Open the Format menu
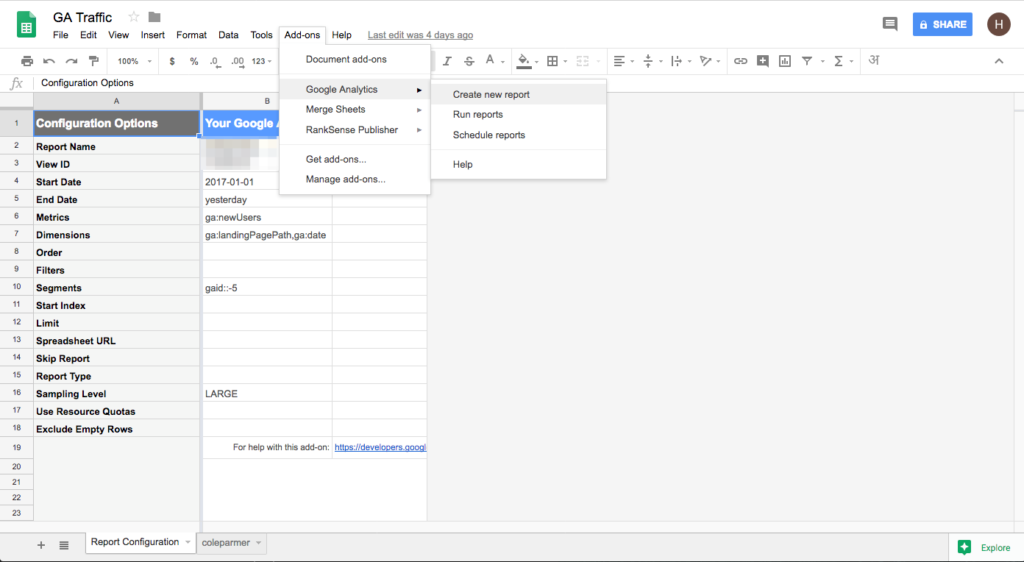Image resolution: width=1024 pixels, height=562 pixels. coord(191,35)
